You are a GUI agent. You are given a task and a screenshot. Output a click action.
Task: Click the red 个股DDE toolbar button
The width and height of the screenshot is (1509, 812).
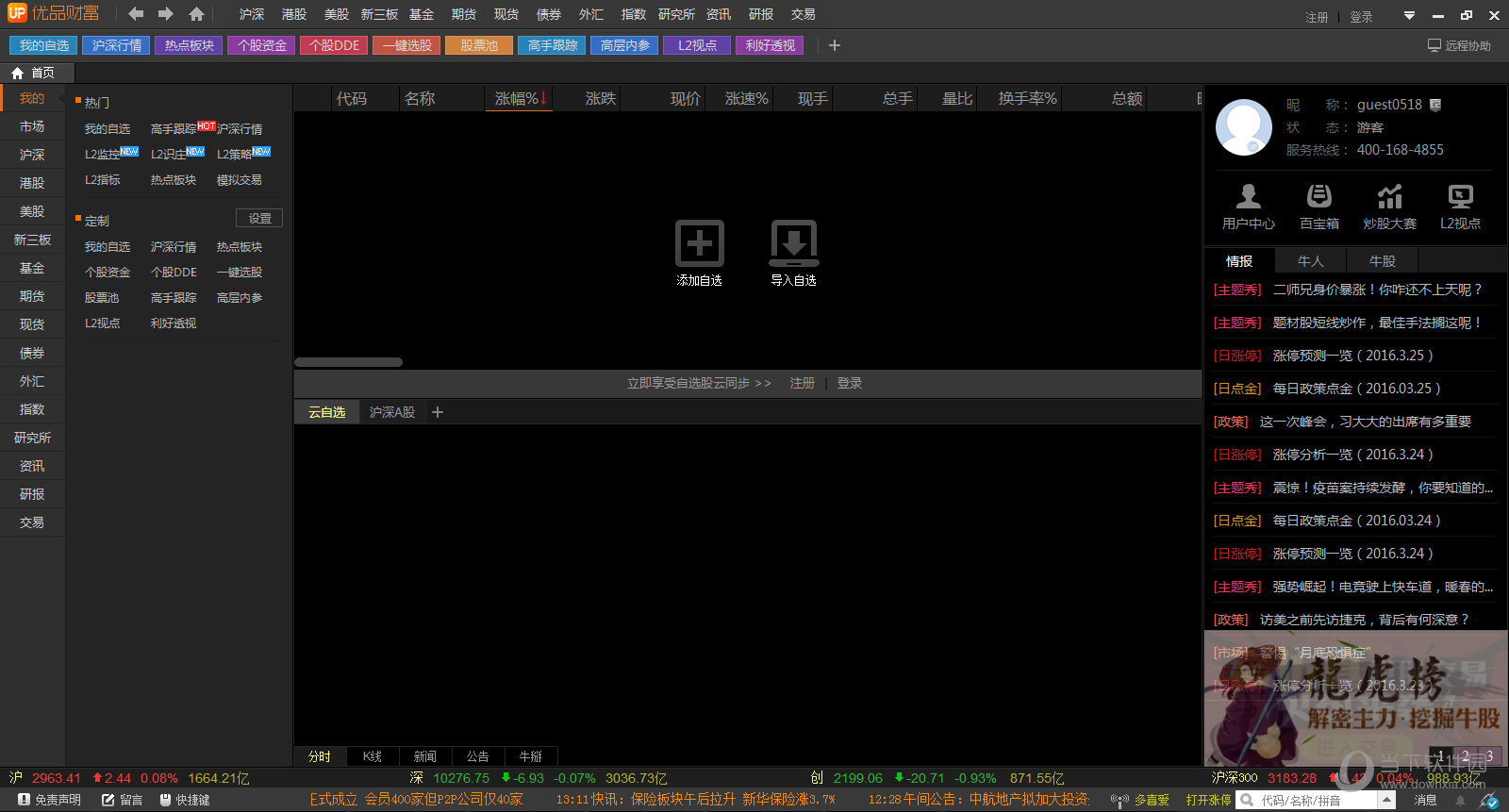pyautogui.click(x=335, y=45)
